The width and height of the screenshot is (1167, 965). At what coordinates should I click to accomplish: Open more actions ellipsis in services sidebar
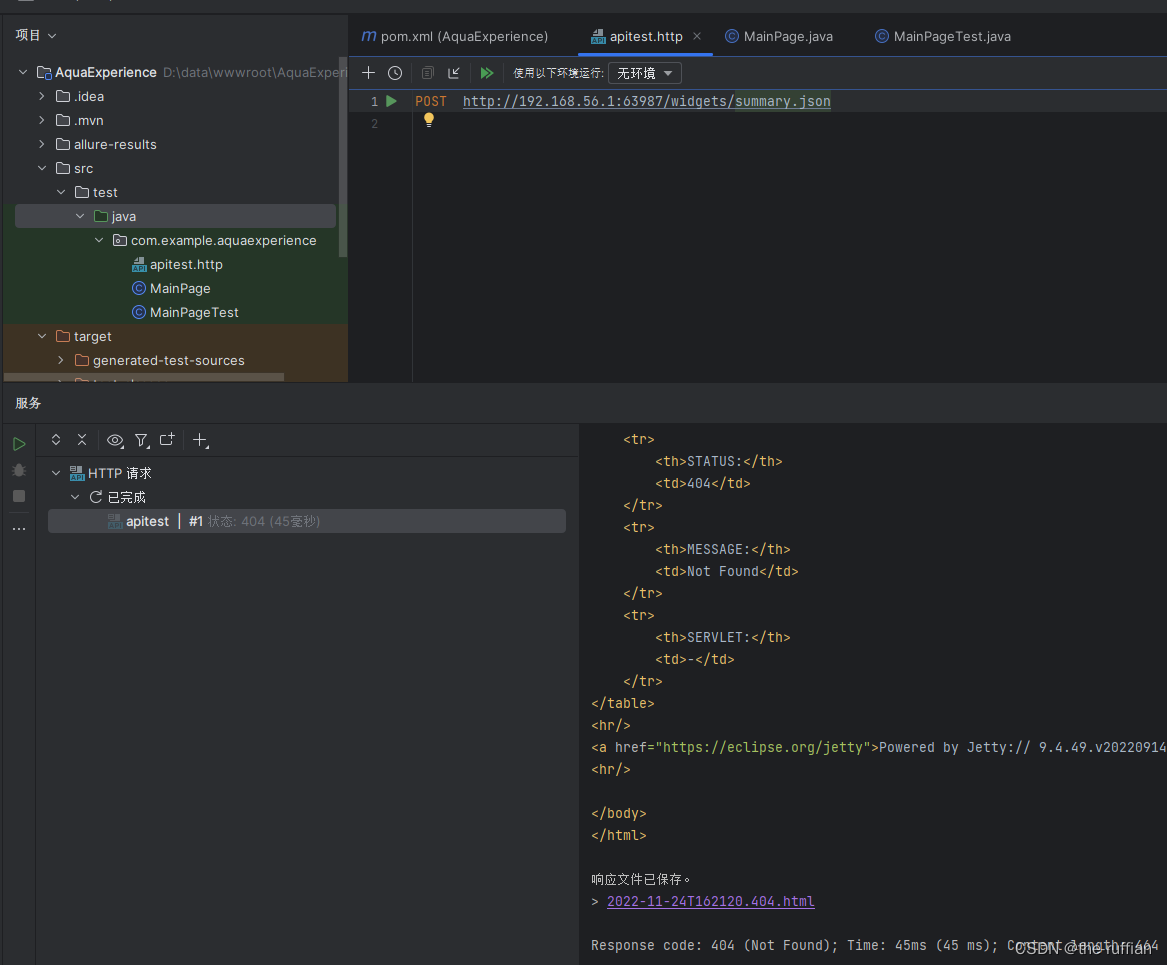pos(19,529)
